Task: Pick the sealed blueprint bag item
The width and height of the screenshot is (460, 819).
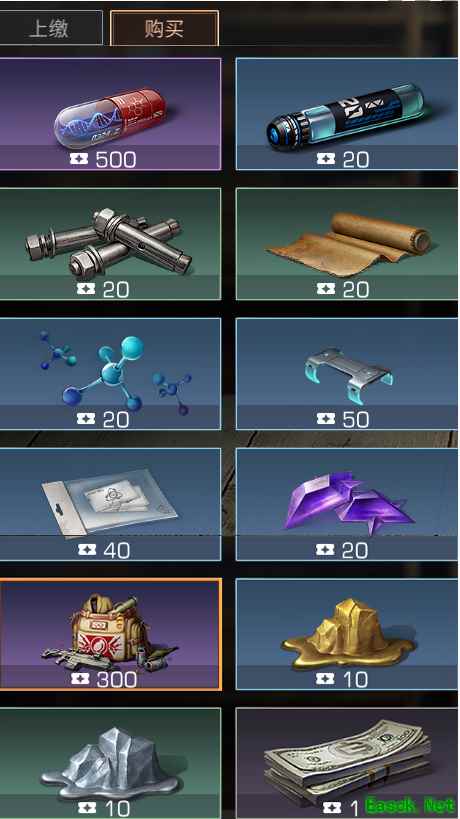Action: coord(110,505)
